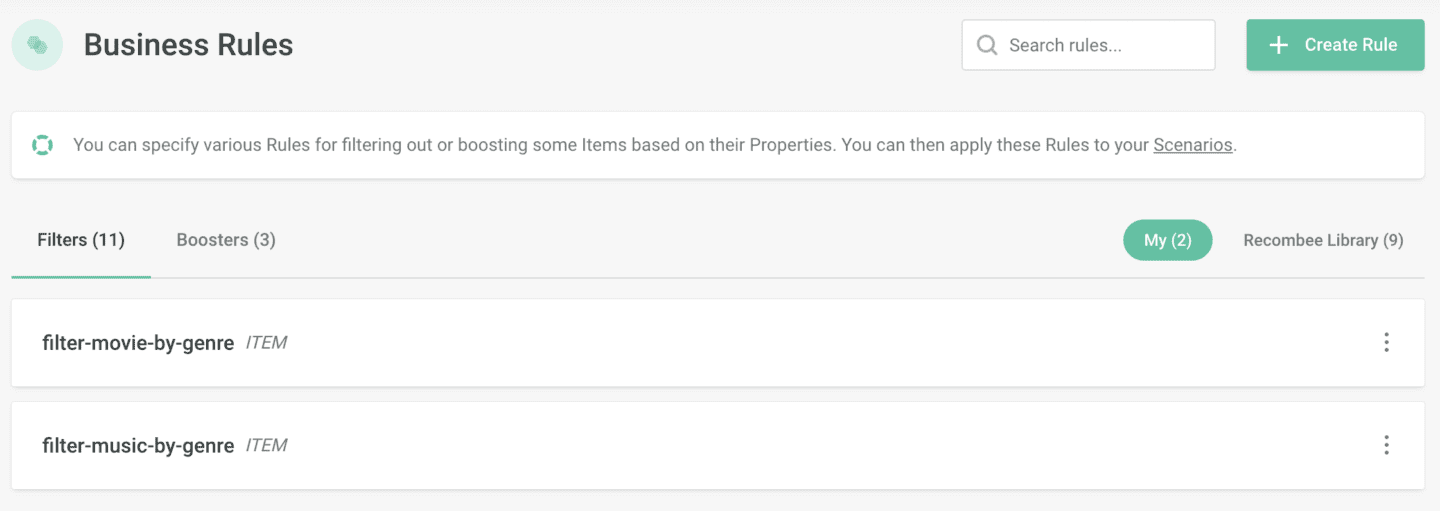Focus the Search rules input field
This screenshot has height=511, width=1440.
pos(1088,45)
